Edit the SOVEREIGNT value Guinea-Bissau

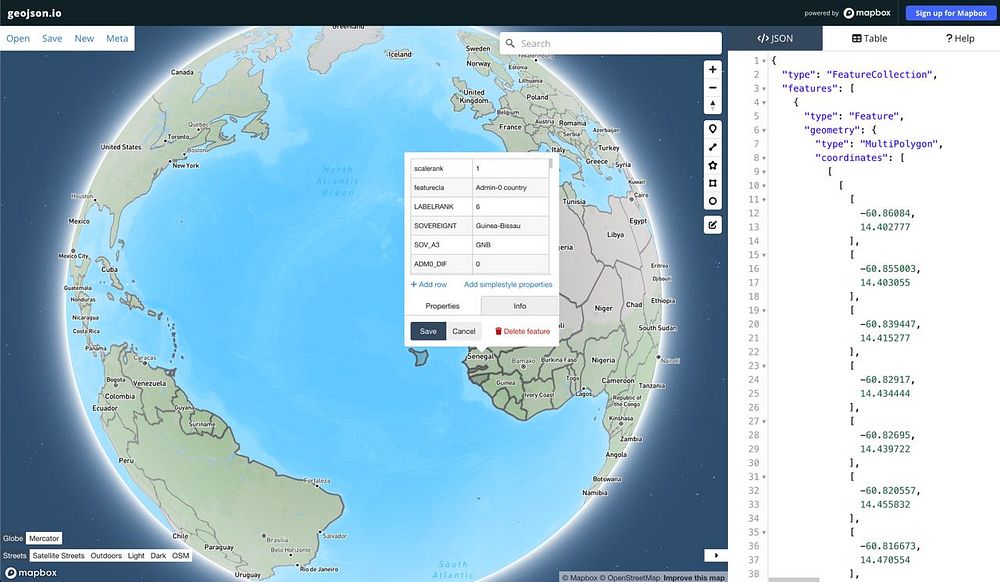pos(510,226)
